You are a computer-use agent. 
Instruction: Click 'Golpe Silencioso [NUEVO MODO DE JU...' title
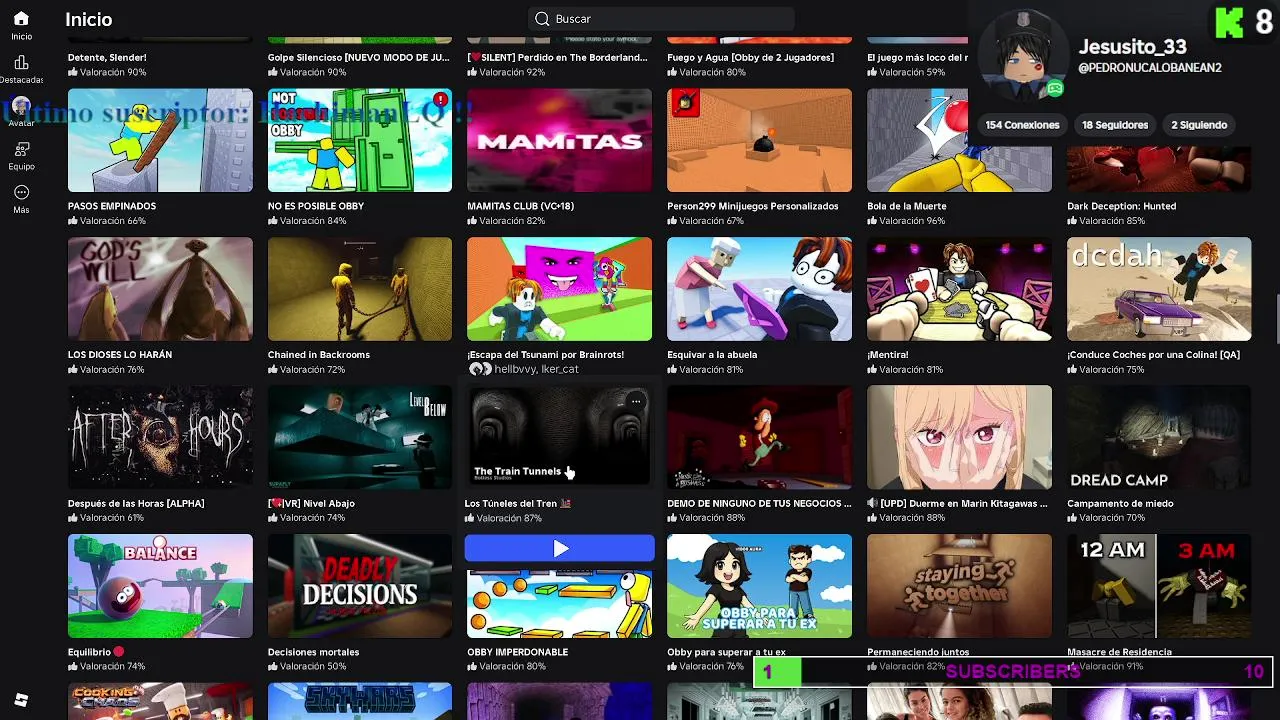(358, 58)
